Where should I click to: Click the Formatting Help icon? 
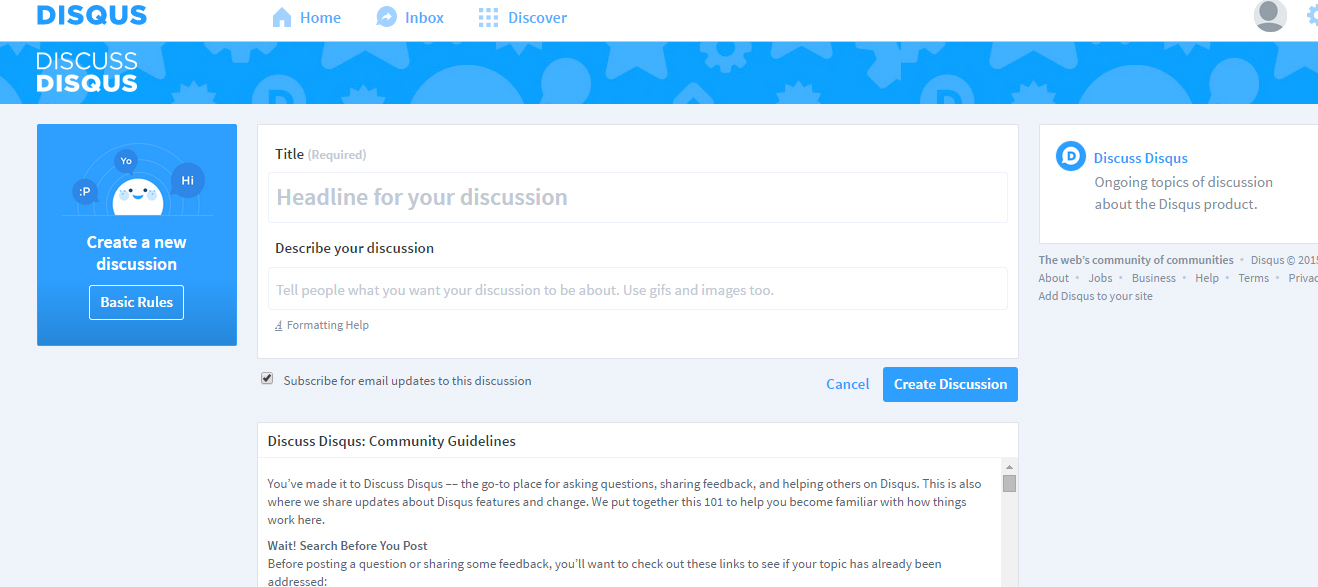pyautogui.click(x=278, y=325)
